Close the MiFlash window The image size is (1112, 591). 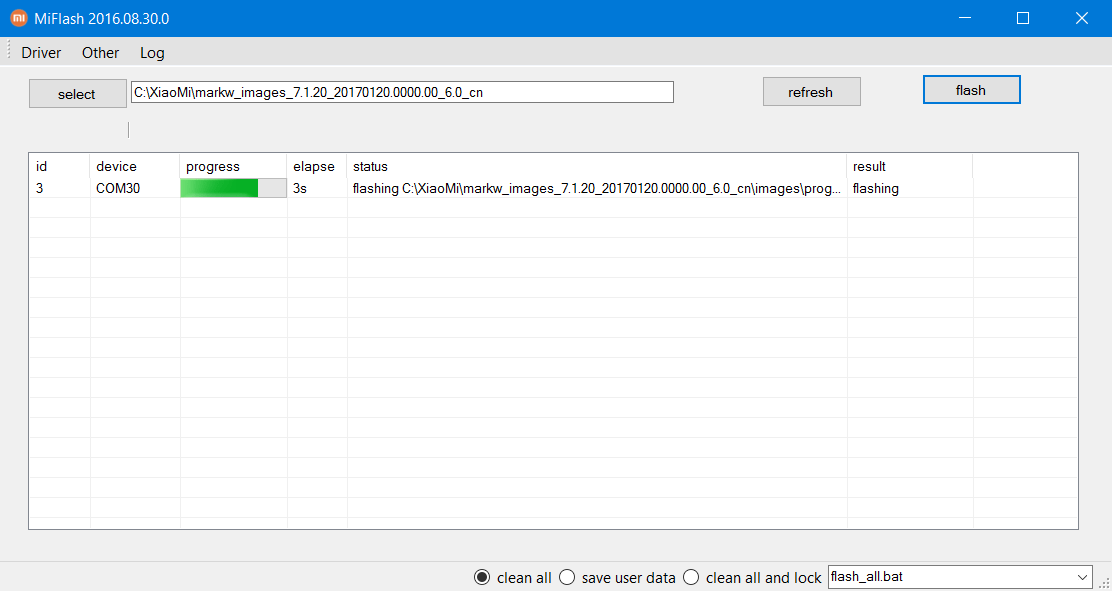pos(1082,18)
